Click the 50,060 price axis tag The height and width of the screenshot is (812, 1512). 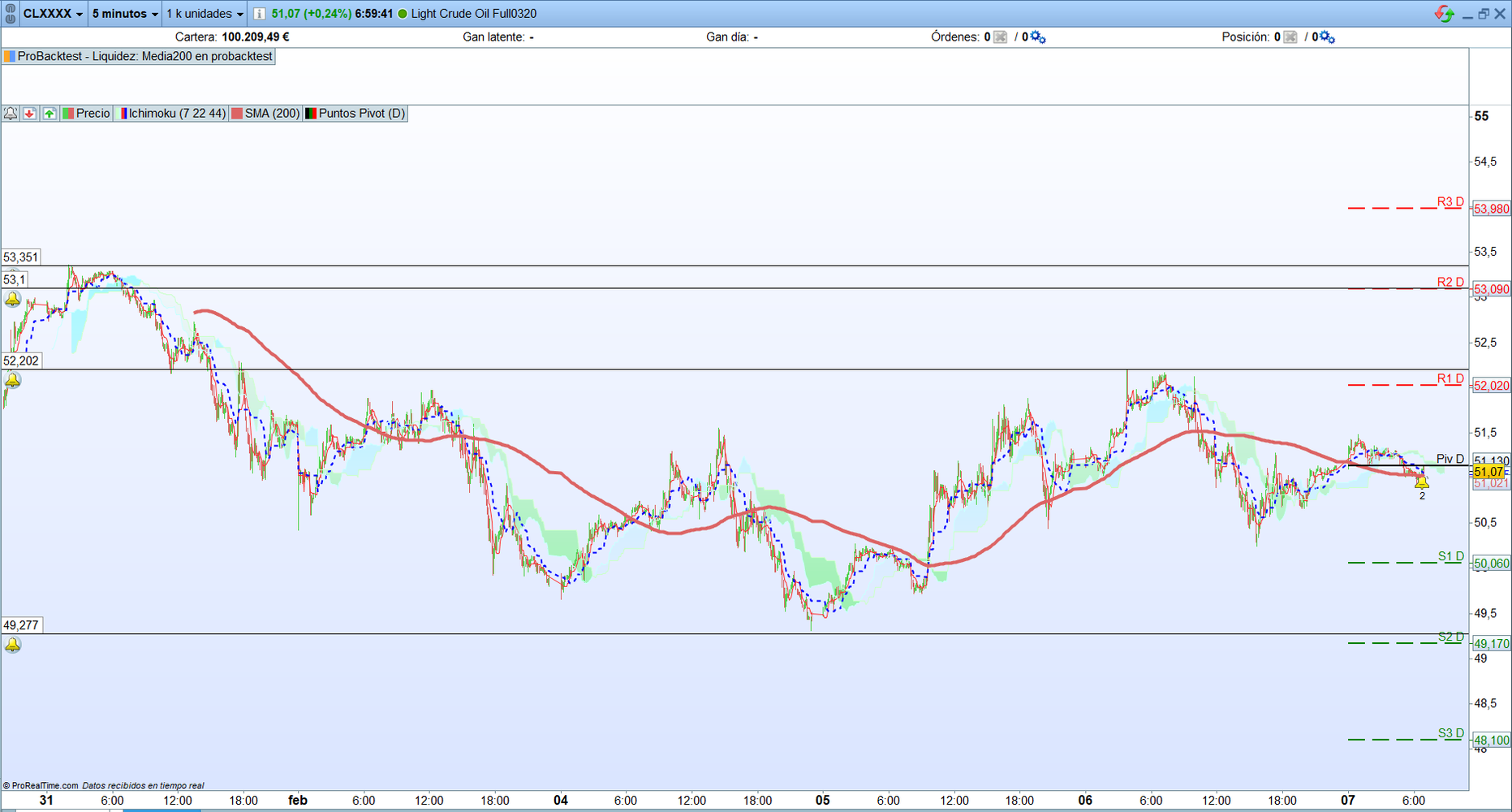click(1492, 564)
